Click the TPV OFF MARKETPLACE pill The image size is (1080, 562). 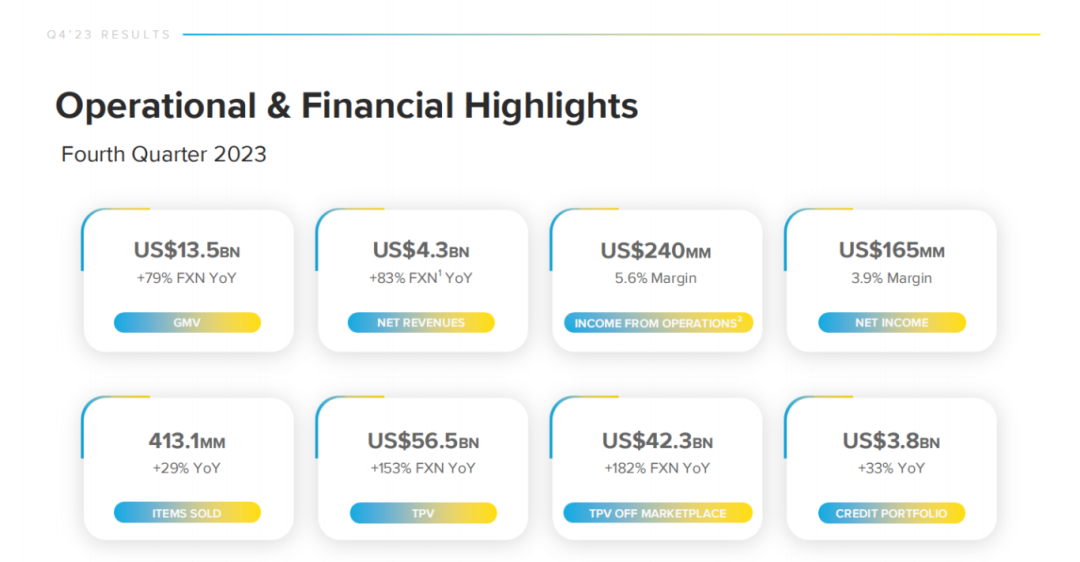click(658, 512)
